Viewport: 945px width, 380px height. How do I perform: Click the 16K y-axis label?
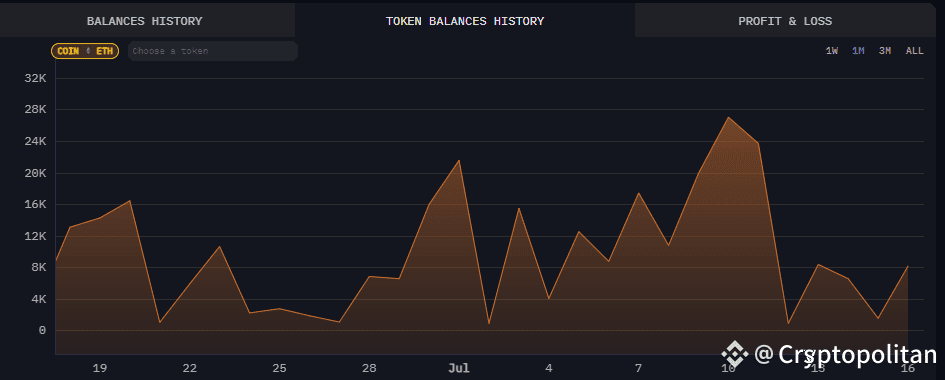[x=35, y=204]
